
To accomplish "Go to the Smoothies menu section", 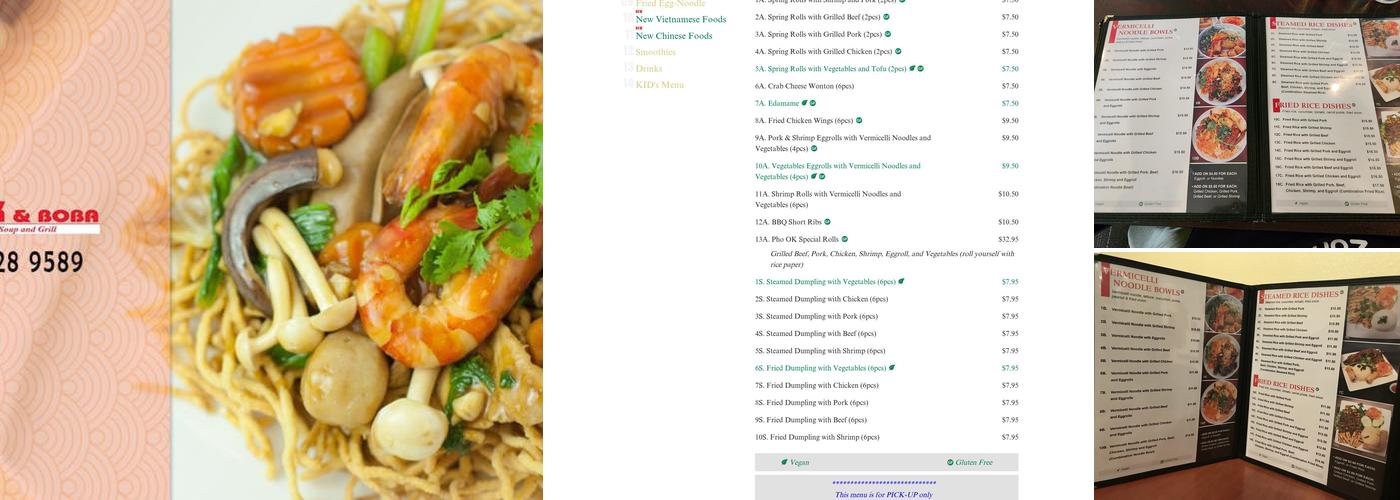I will [x=656, y=52].
